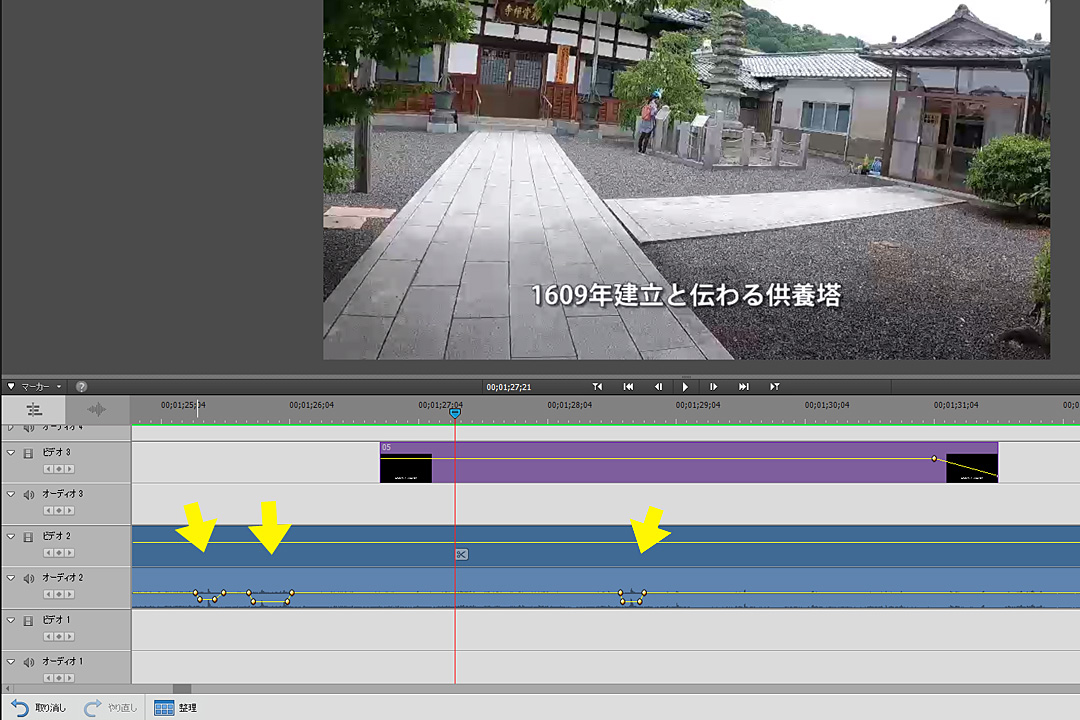Click the Play button in transport controls
1080x720 pixels.
(x=685, y=387)
